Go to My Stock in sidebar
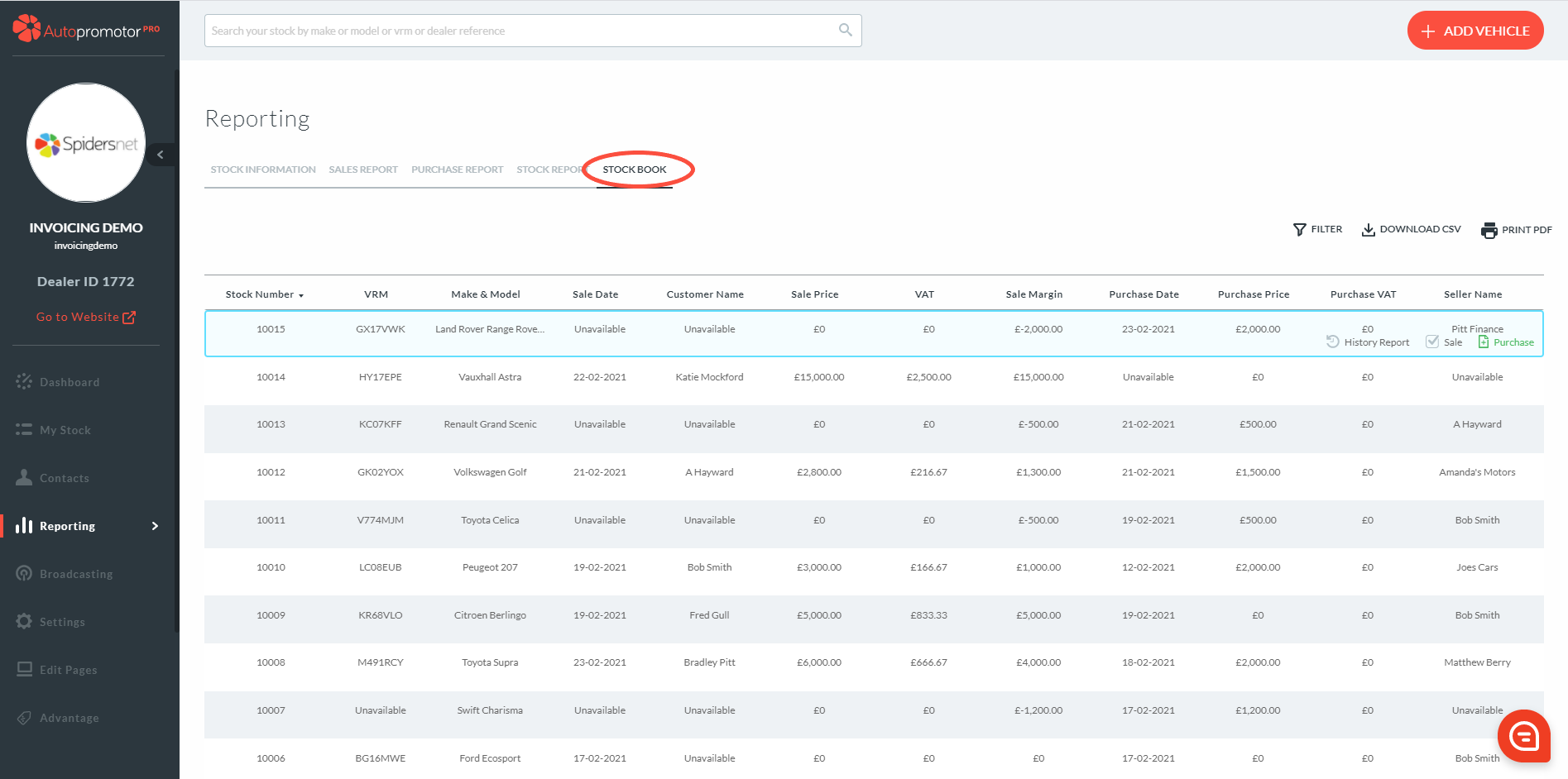1568x779 pixels. (65, 430)
